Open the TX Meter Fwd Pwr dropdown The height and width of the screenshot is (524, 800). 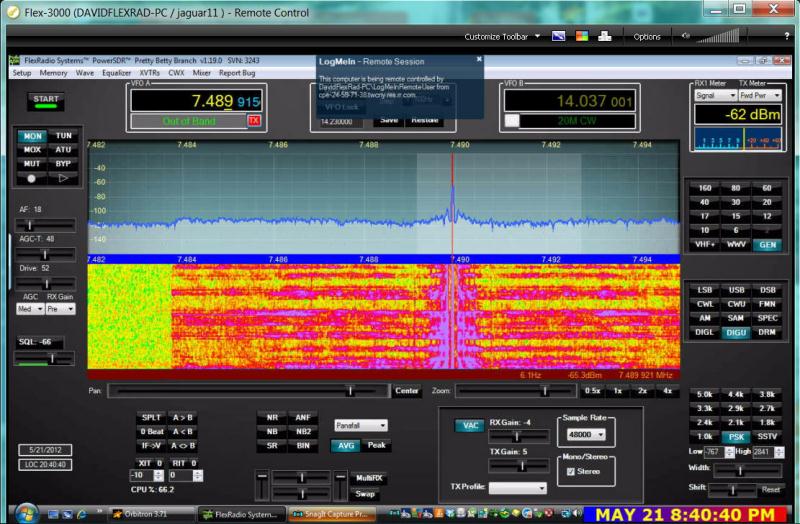click(x=760, y=95)
